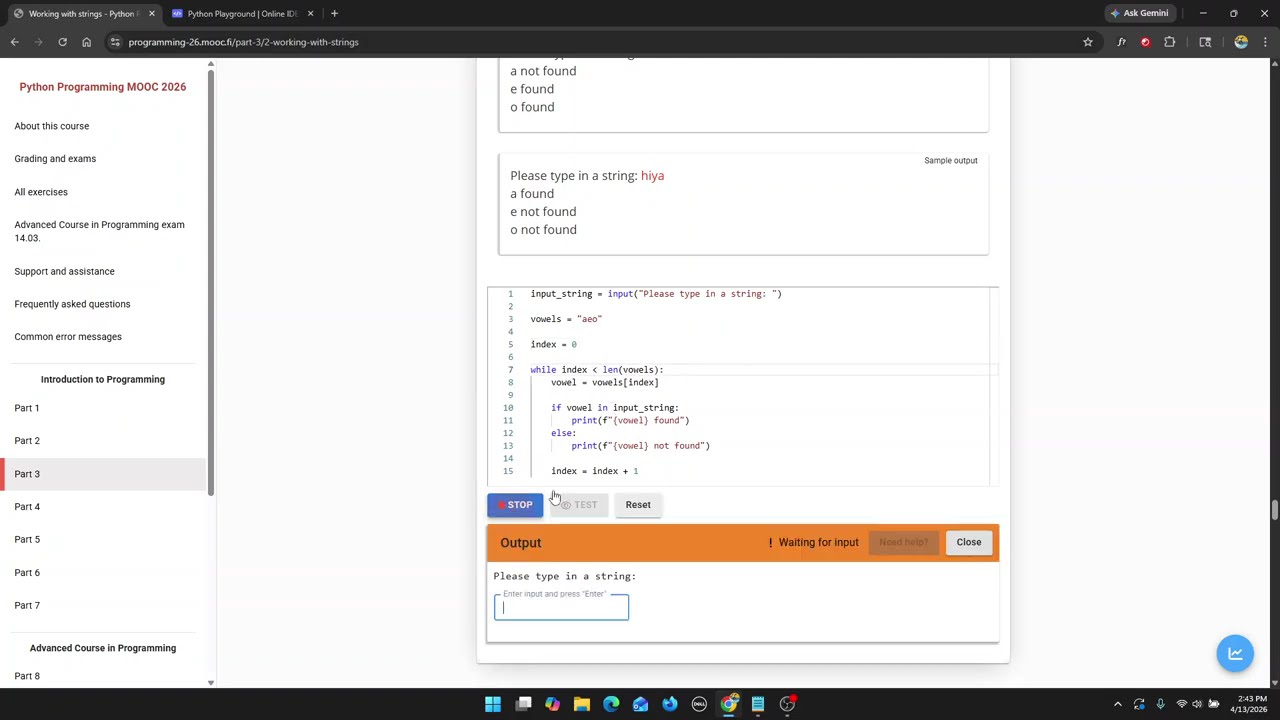Open the Chrome extensions puzzle menu
Screen dimensions: 1280x720
tap(1169, 42)
